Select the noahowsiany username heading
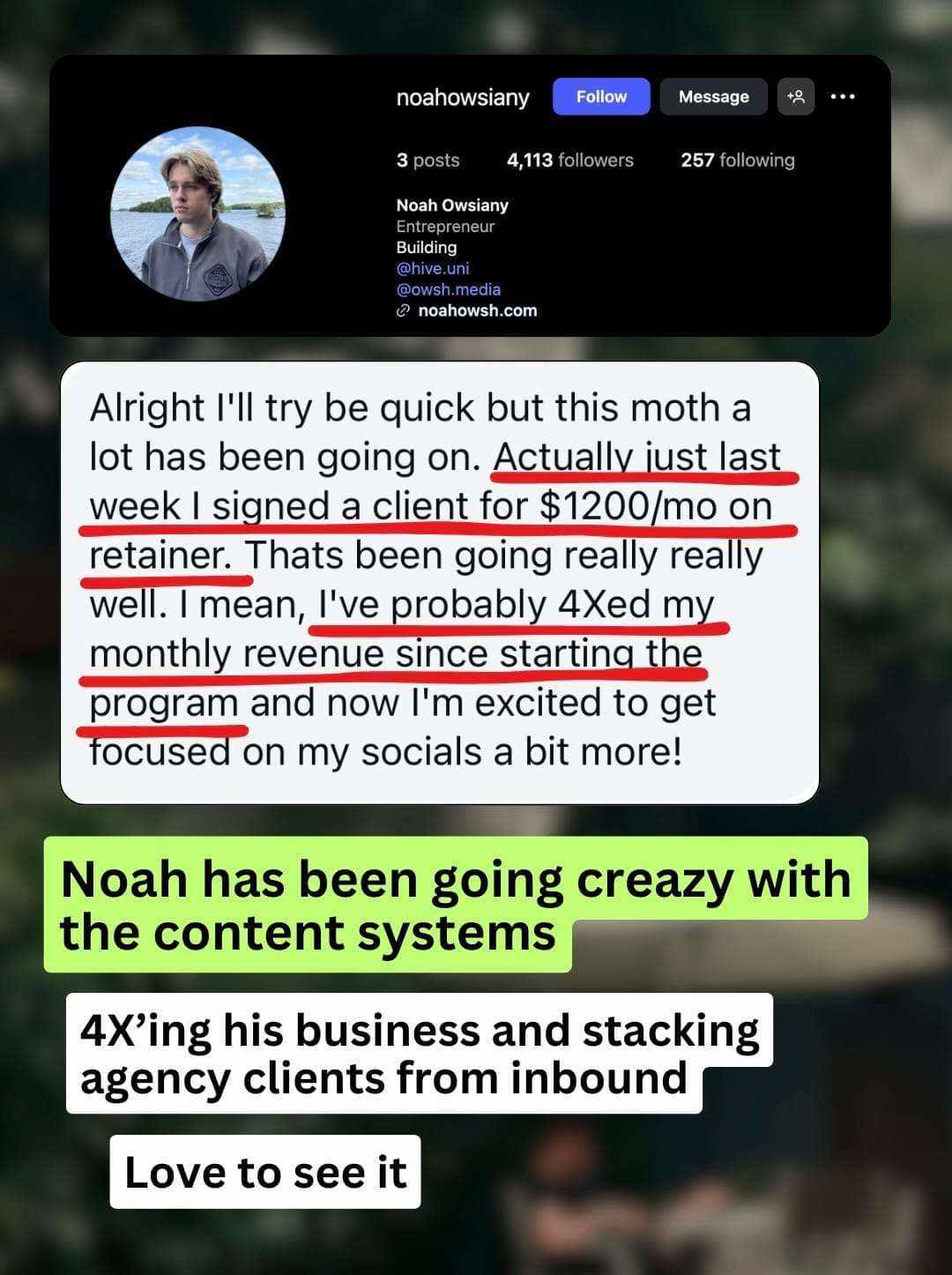 click(463, 97)
